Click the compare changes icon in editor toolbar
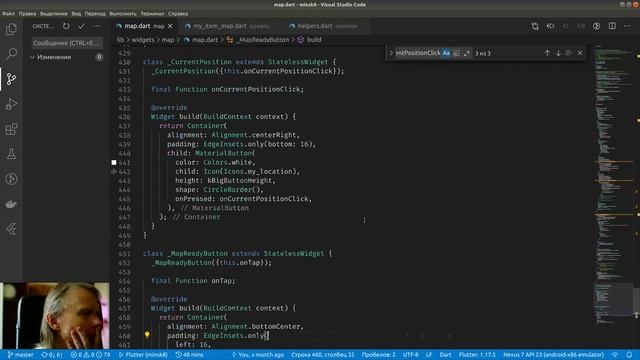Viewport: 640px width, 360px height. 535,26
